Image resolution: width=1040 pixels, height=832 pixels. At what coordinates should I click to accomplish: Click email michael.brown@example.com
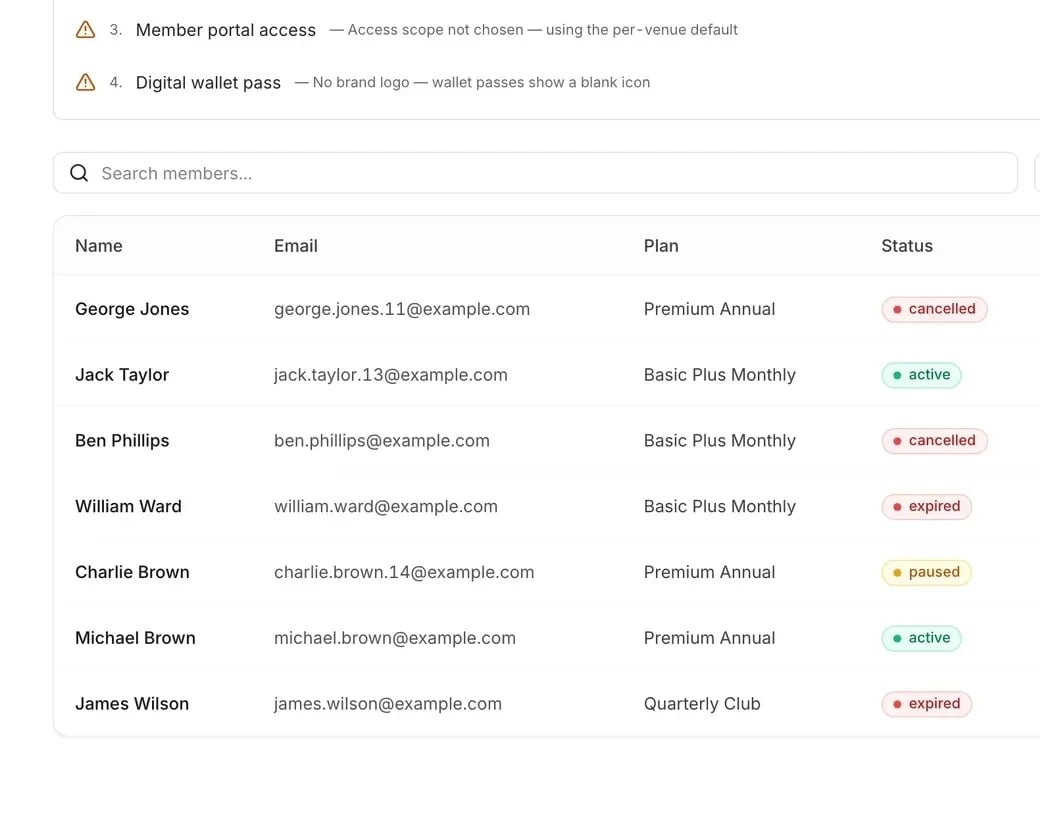pos(395,638)
